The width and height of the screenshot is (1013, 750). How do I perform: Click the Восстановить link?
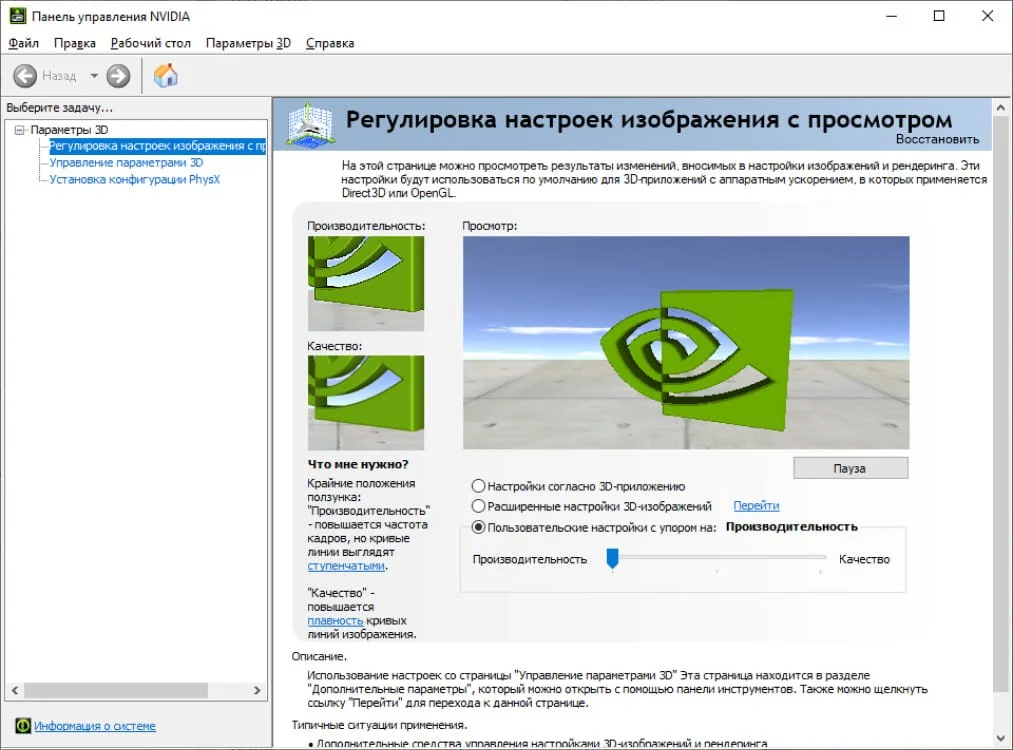coord(937,140)
